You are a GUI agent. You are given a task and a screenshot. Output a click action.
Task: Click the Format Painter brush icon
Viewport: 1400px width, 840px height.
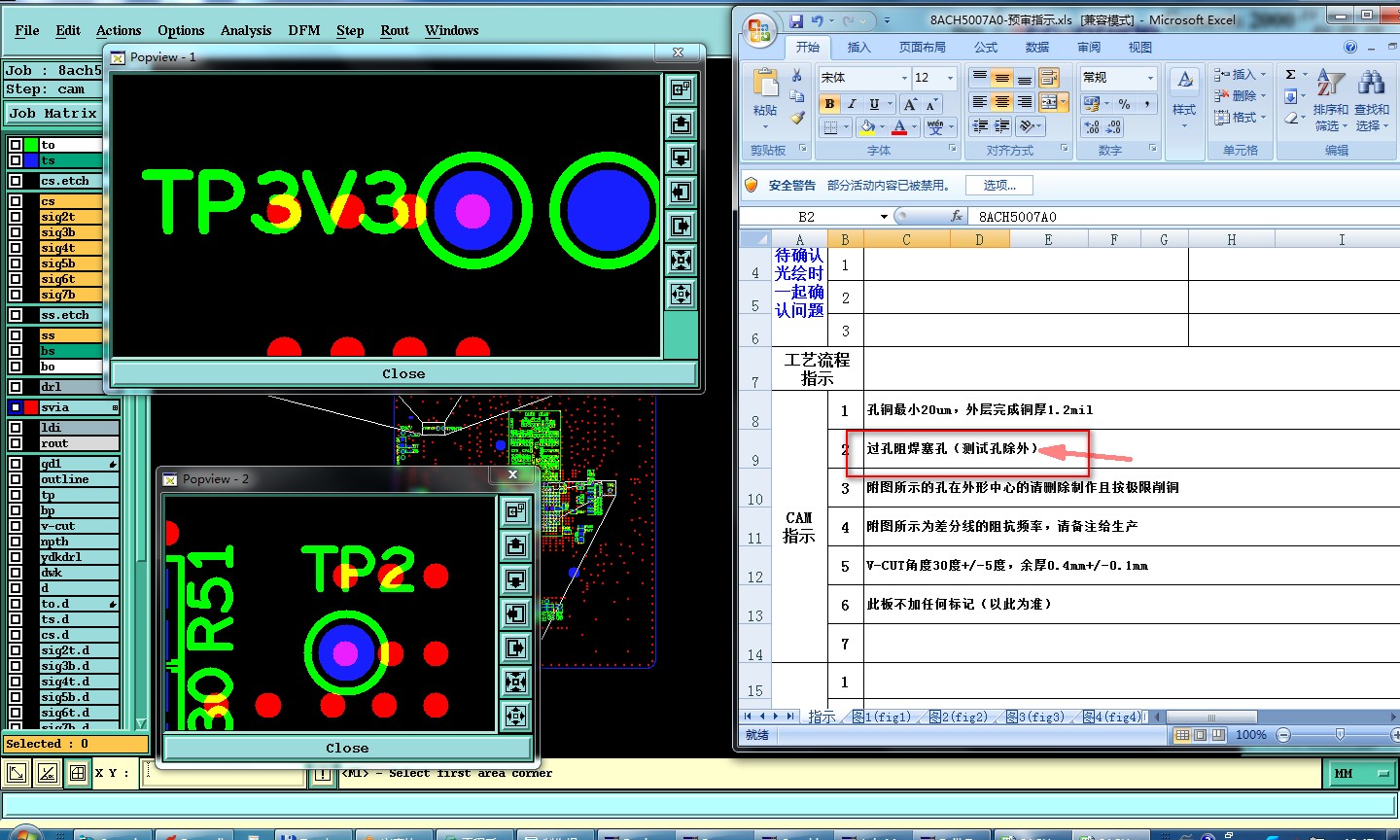click(797, 118)
